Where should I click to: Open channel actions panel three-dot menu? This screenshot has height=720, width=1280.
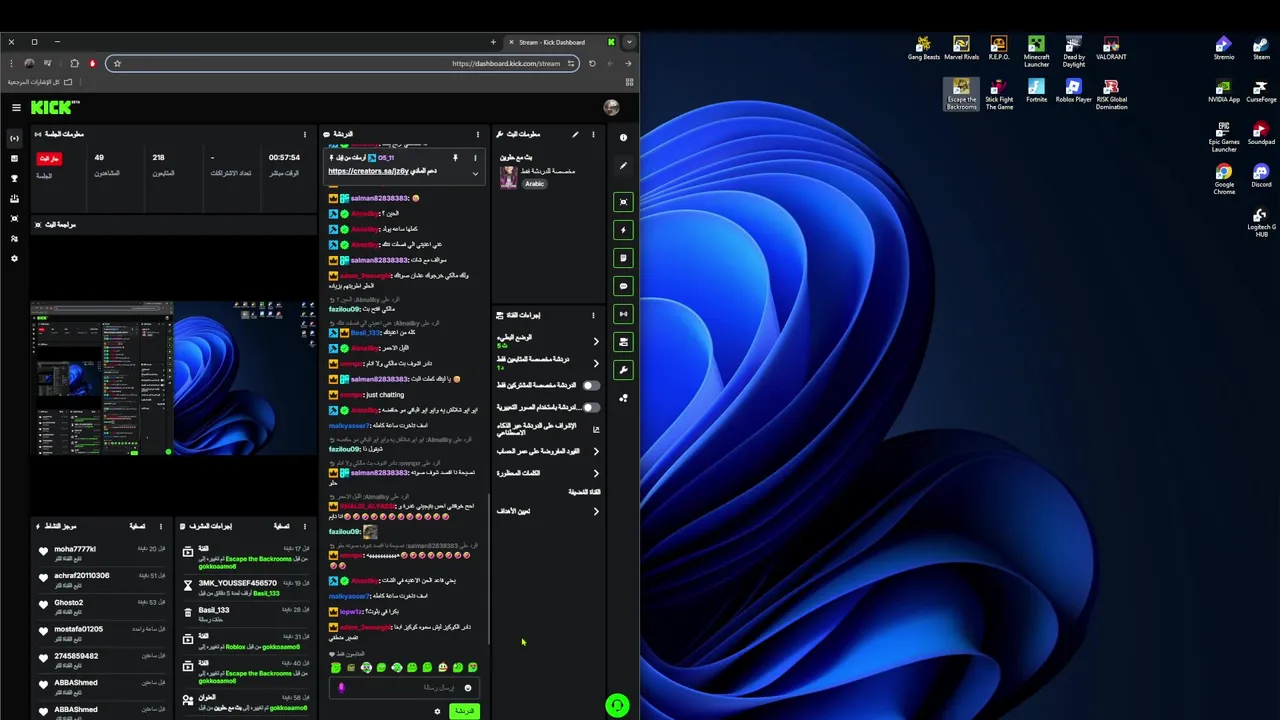pos(593,315)
